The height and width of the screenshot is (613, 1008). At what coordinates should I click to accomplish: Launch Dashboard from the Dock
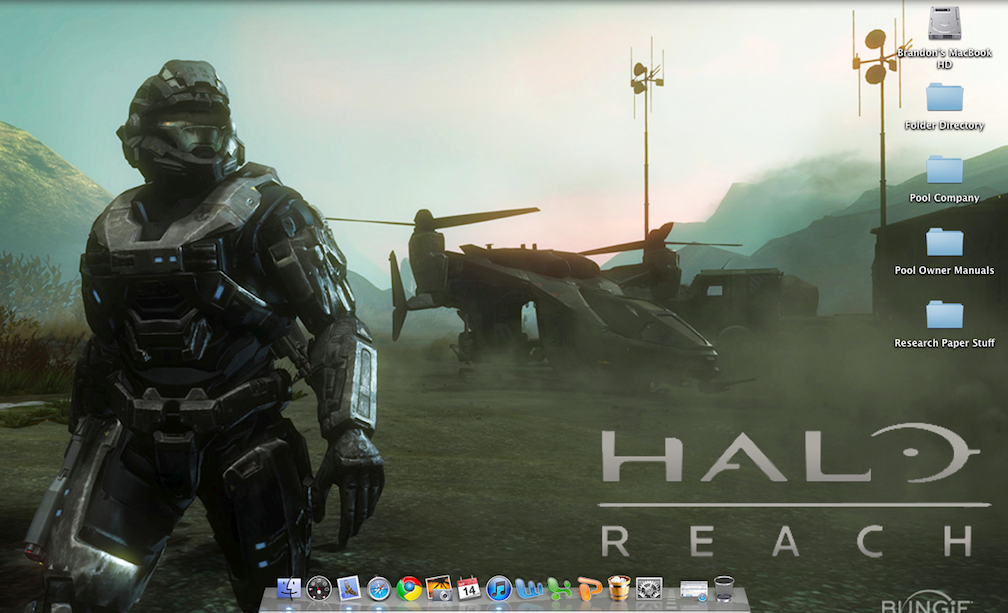pyautogui.click(x=319, y=588)
